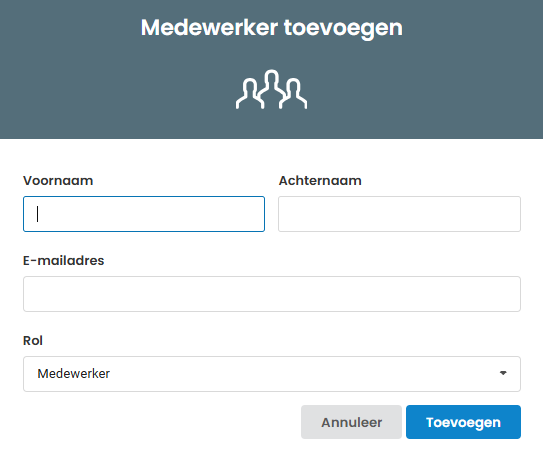Cancel via the Annuleer button
The image size is (543, 460).
tap(351, 422)
